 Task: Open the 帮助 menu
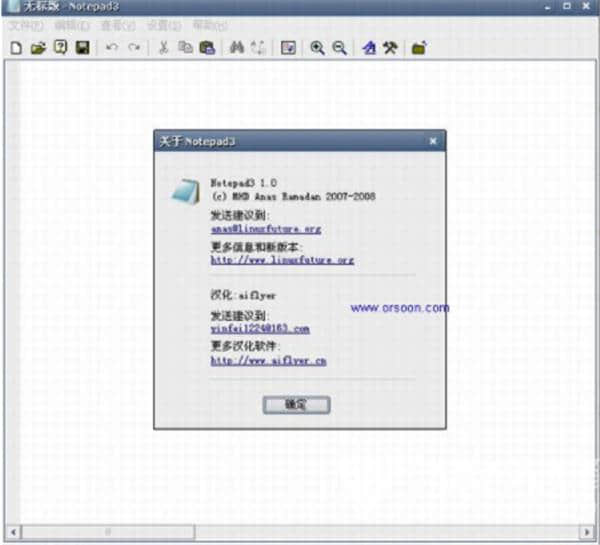pos(210,26)
